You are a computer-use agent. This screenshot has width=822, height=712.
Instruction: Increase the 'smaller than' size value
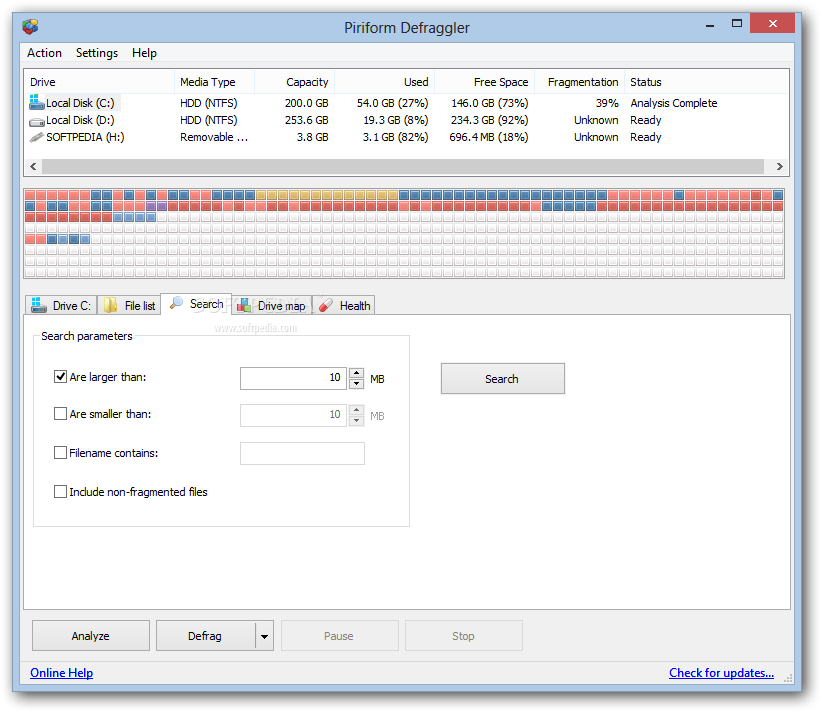(x=356, y=409)
